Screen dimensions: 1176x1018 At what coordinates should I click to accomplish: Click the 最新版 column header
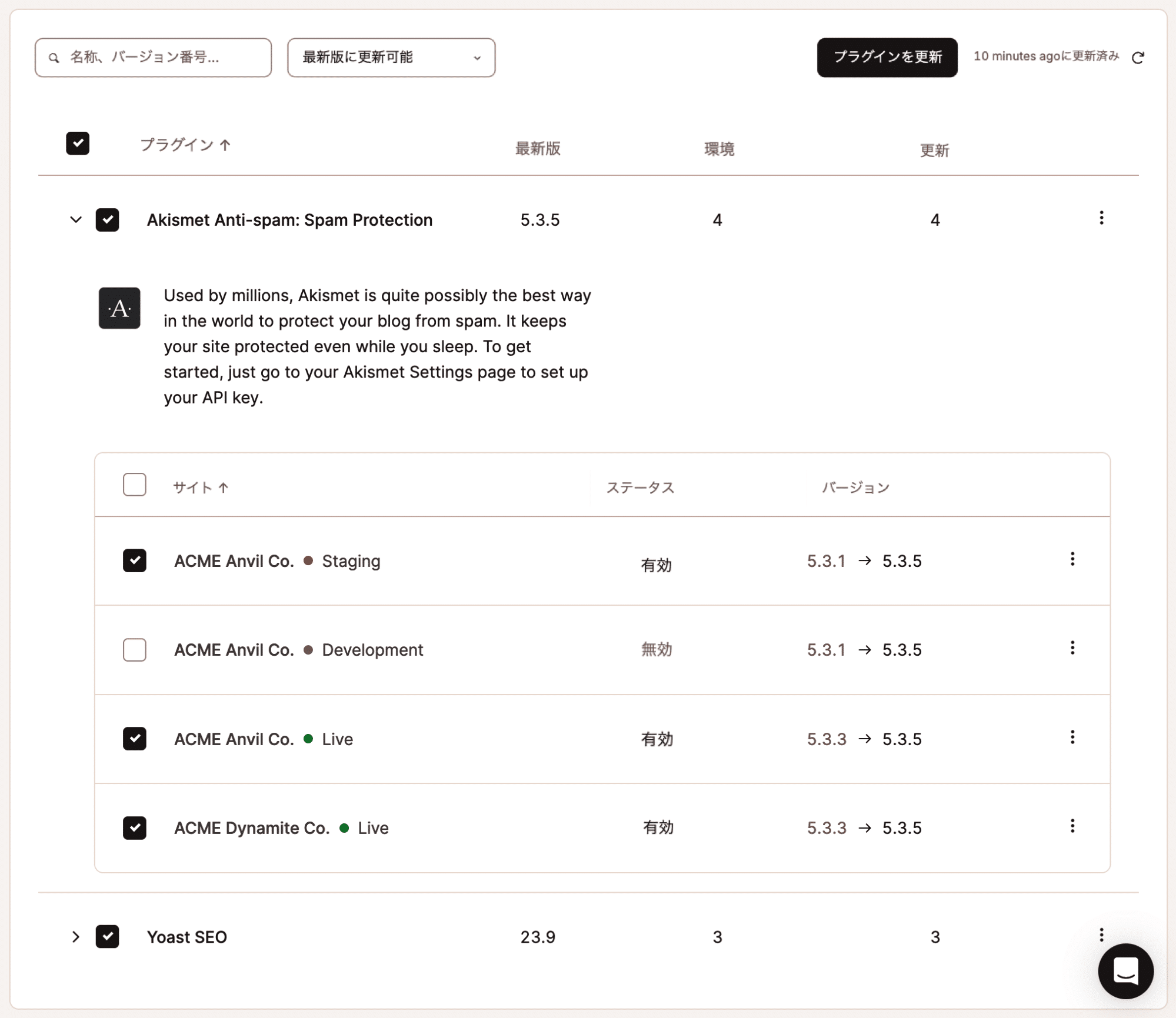(538, 149)
